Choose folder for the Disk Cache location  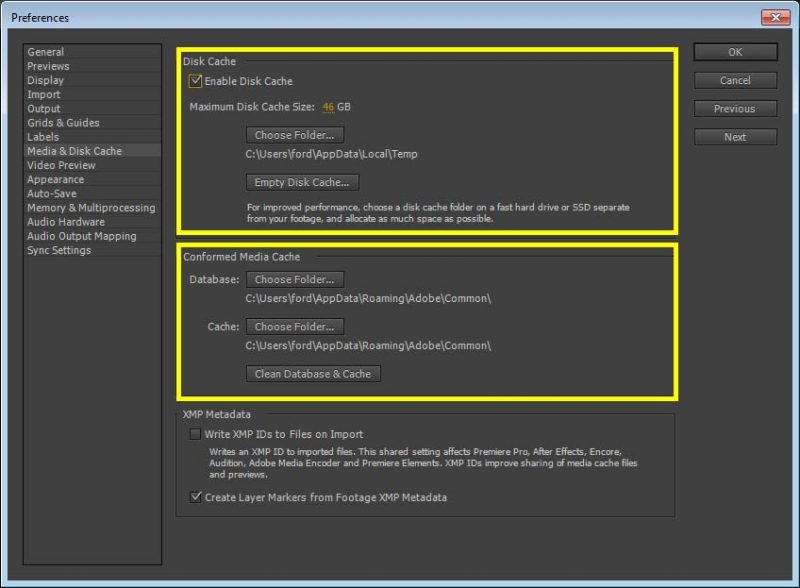coord(294,135)
